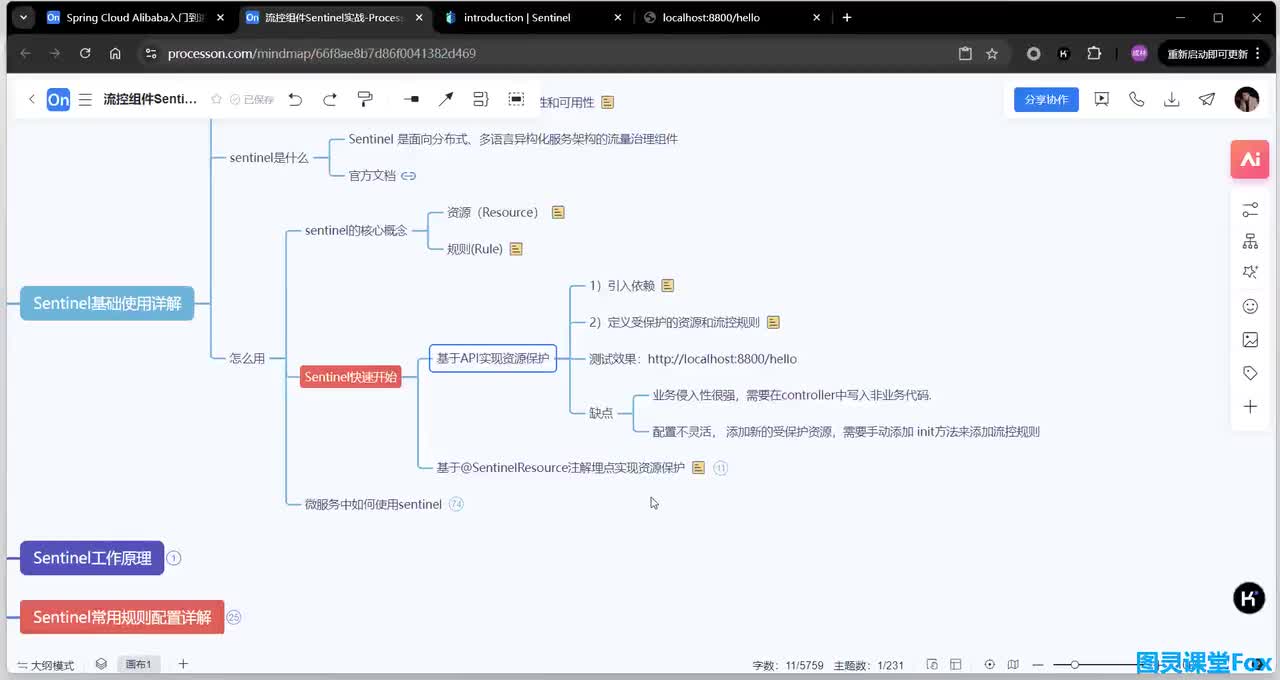This screenshot has width=1280, height=680.
Task: Open the emoji sticker panel
Action: coord(1250,306)
